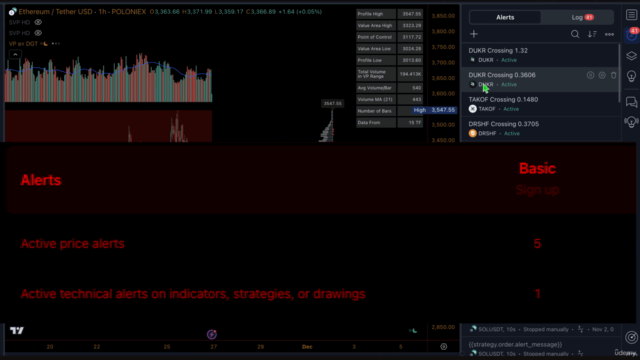Click the Volume MA (21) table row

(390, 99)
